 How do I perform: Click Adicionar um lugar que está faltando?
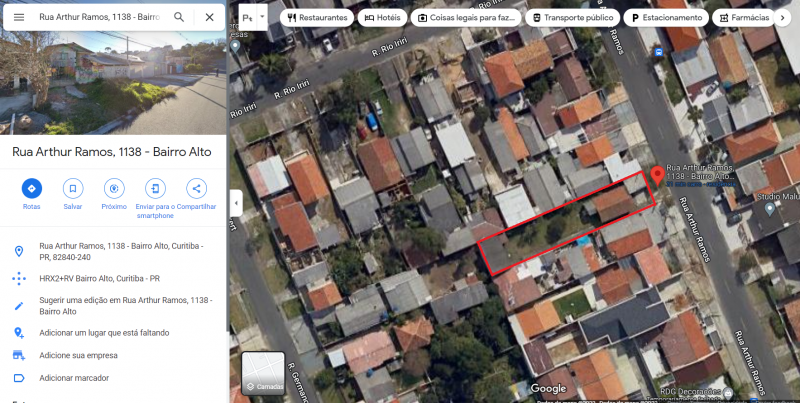104,333
